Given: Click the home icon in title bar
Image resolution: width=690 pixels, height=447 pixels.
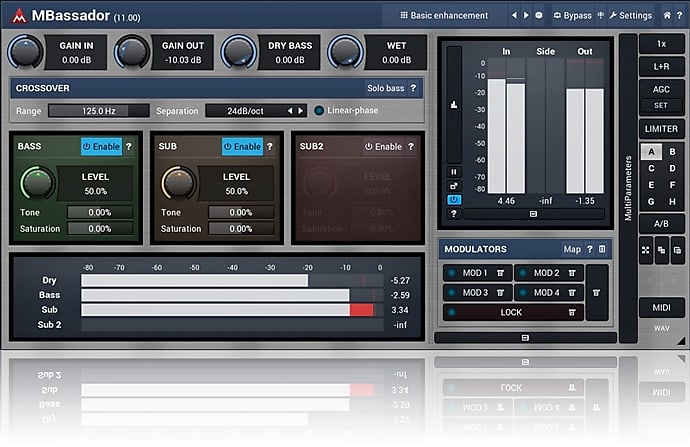Looking at the screenshot, I should tap(664, 16).
